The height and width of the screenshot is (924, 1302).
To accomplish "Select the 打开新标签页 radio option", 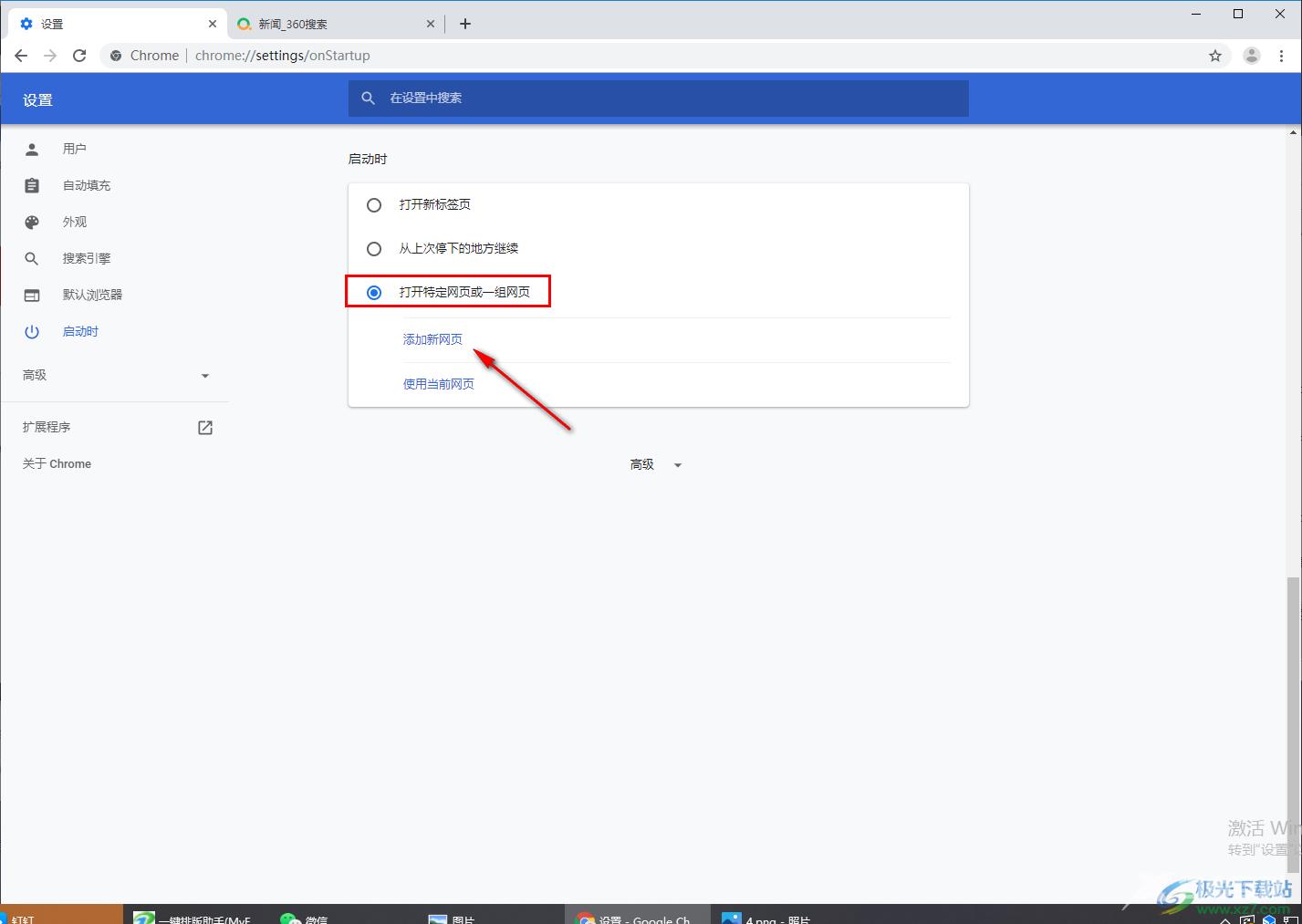I will tap(374, 205).
